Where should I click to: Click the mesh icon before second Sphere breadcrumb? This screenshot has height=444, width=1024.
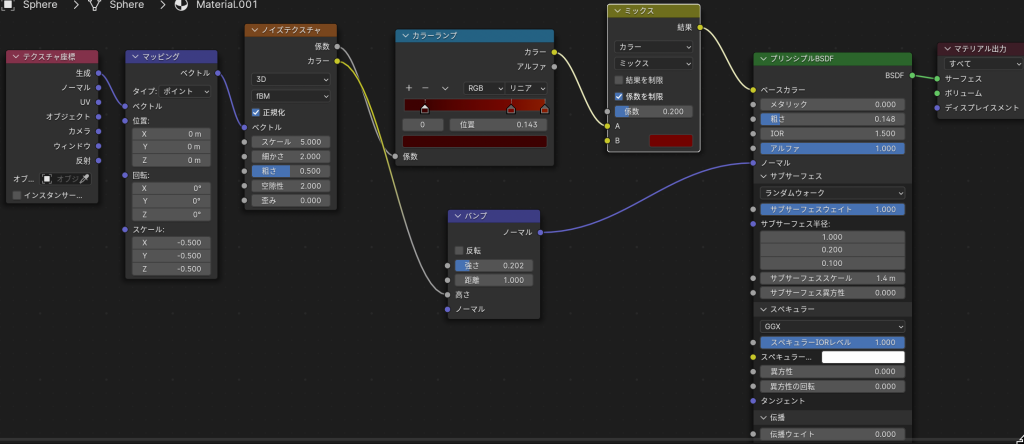(95, 6)
